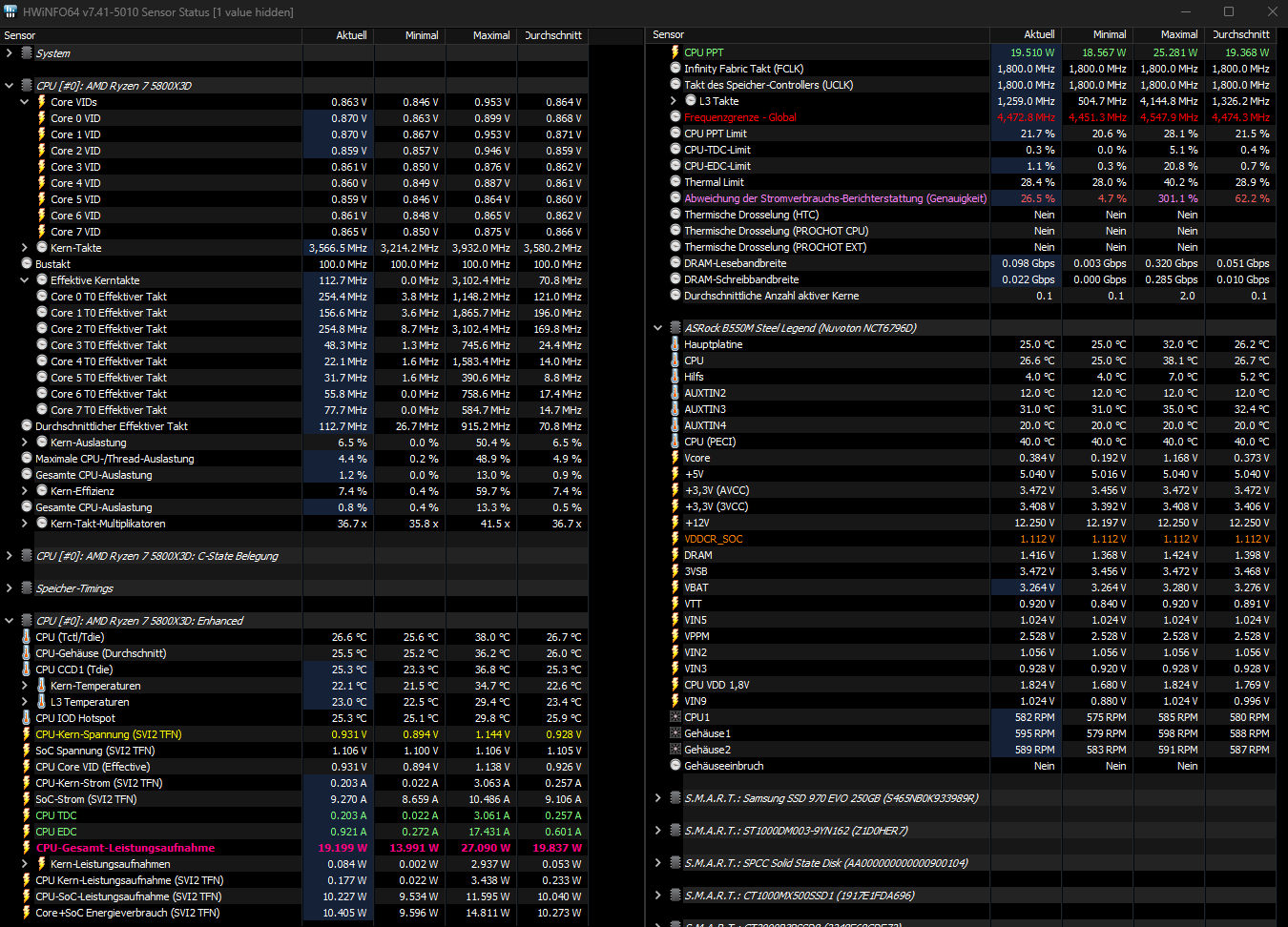This screenshot has height=927, width=1288.
Task: Select the Abweichung der Stromverbrauchs-Berichterstattung row
Action: pos(962,198)
